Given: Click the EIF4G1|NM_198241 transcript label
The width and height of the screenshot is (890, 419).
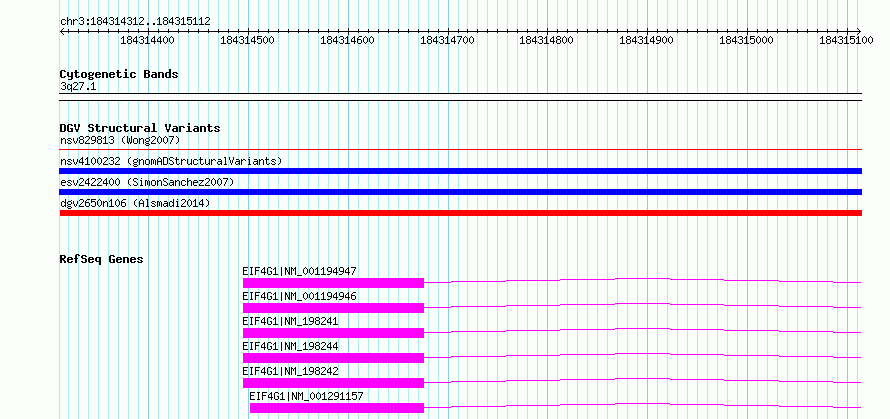Looking at the screenshot, I should [290, 321].
